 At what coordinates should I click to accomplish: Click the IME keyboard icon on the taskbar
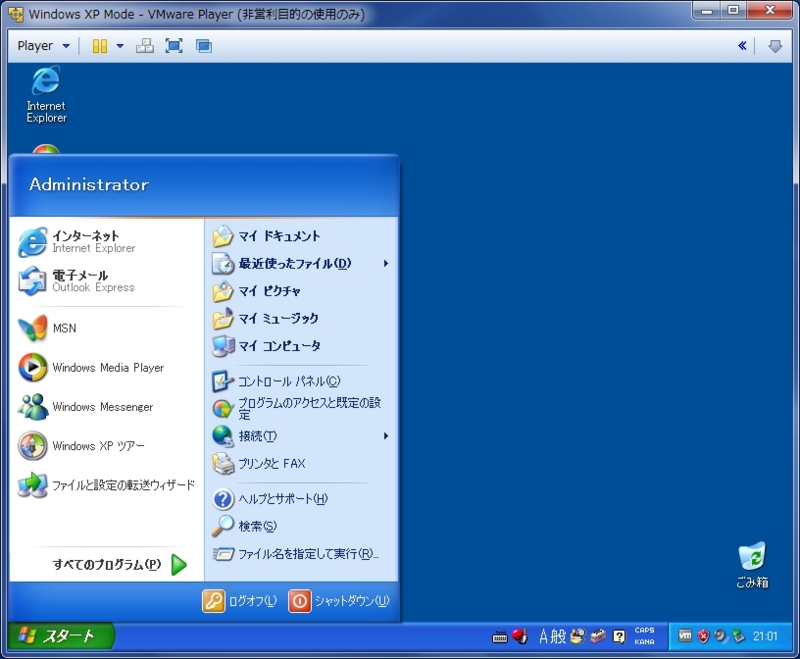click(501, 637)
